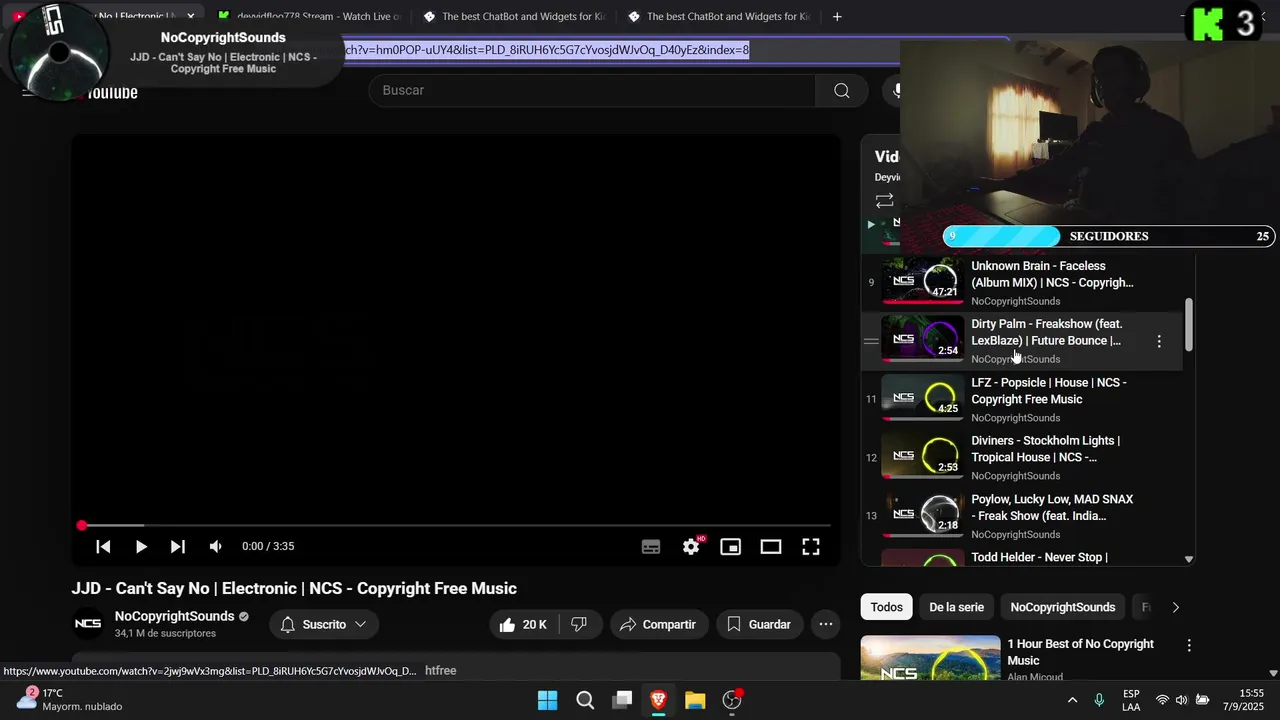Open the Compartir share dialog
The width and height of the screenshot is (1280, 720).
[x=658, y=624]
